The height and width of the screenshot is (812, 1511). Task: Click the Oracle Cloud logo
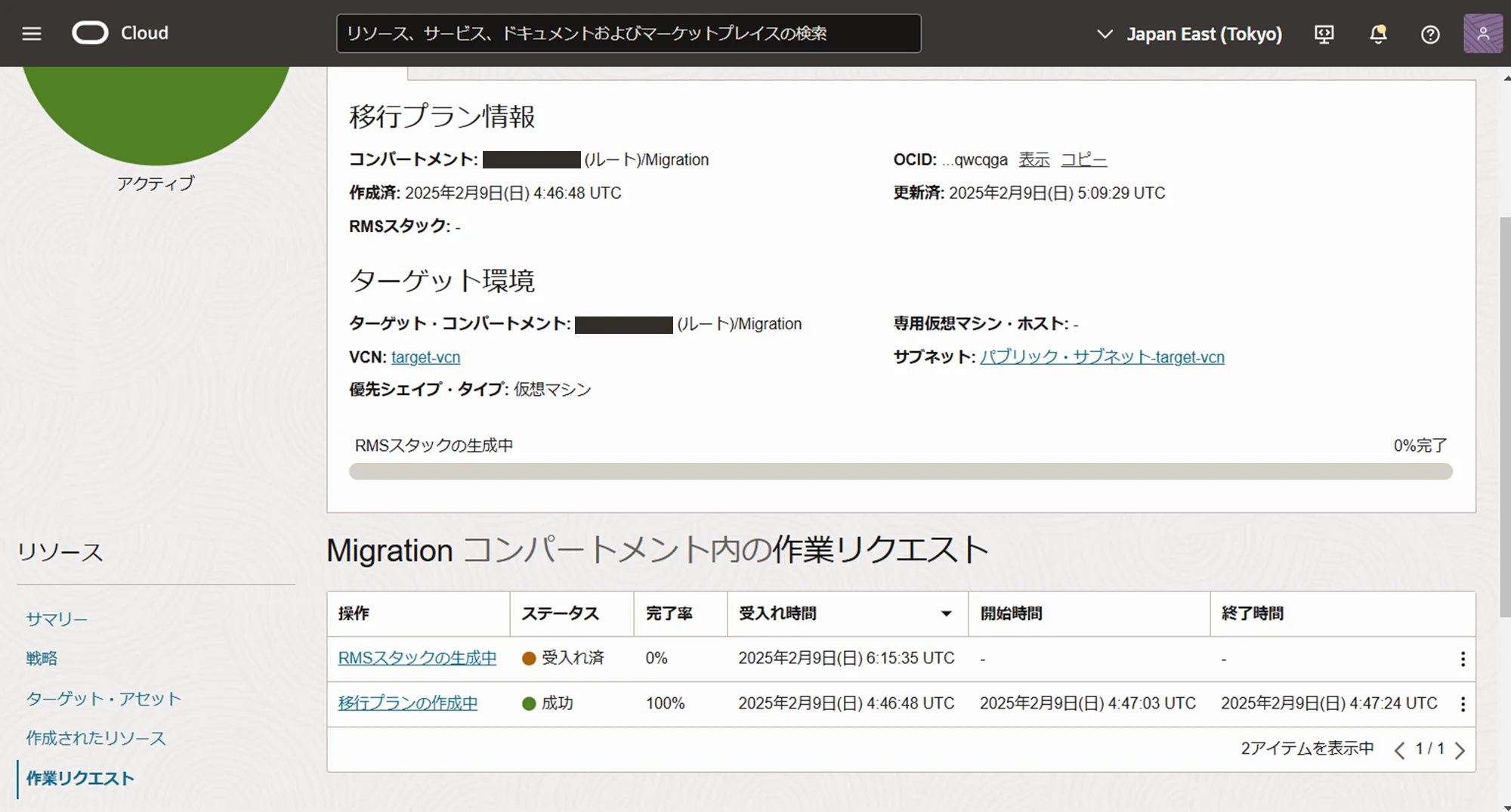[x=121, y=33]
